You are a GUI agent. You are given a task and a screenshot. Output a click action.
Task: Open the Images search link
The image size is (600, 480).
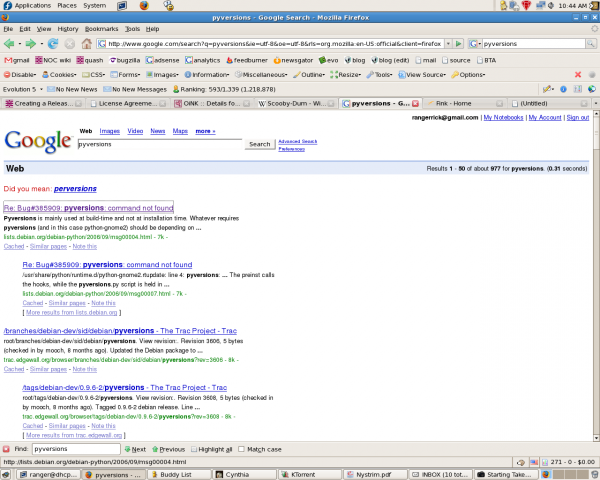(x=109, y=131)
